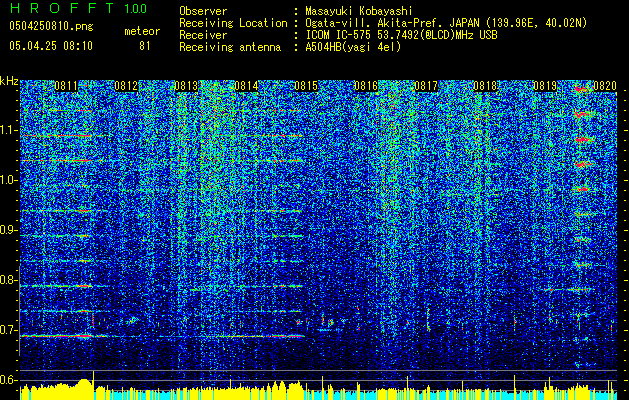Click the Receiving Location label
The image size is (629, 400).
(233, 23)
